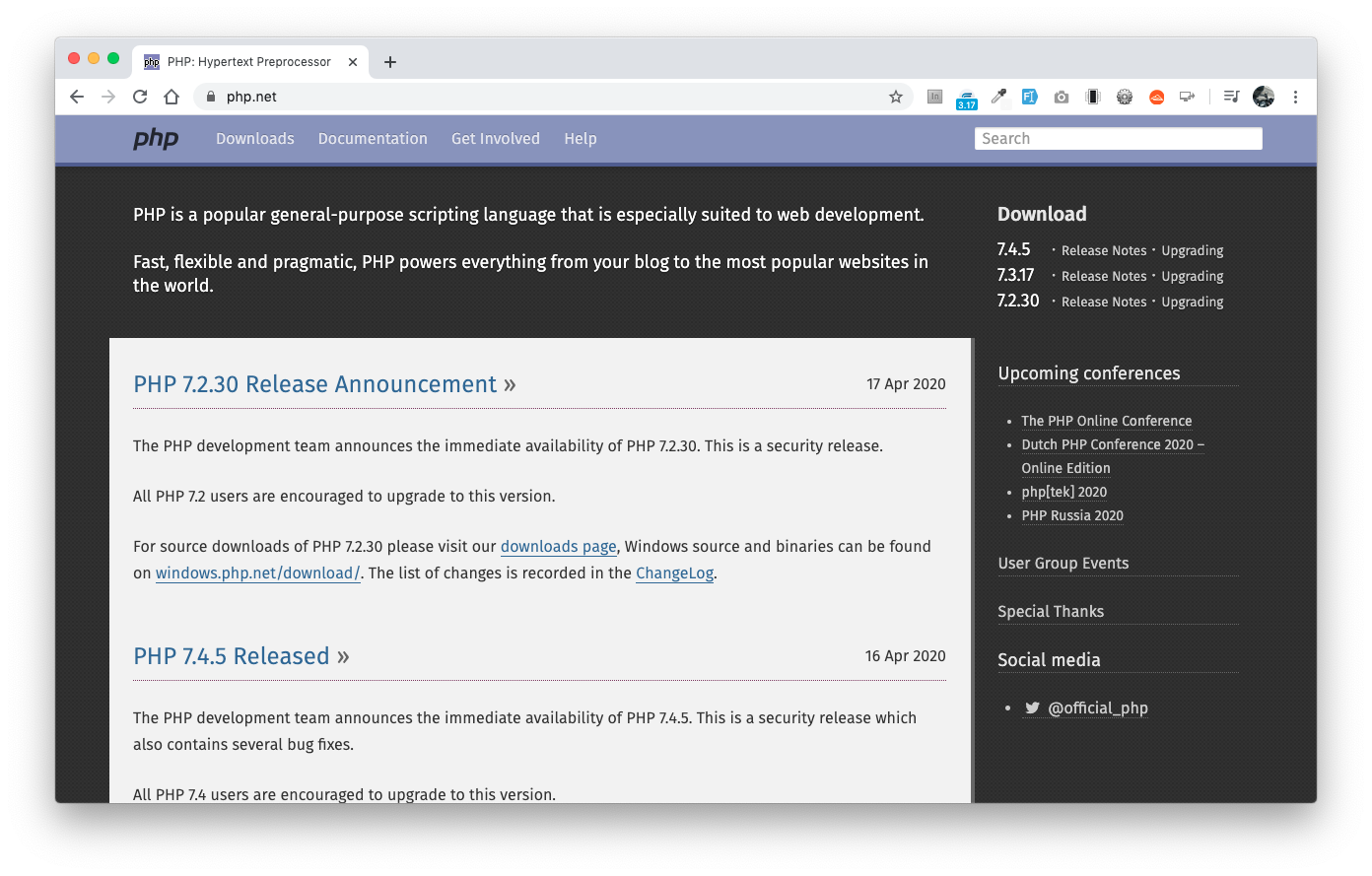Open Upgrading guide for 7.3.17

coord(1193,276)
